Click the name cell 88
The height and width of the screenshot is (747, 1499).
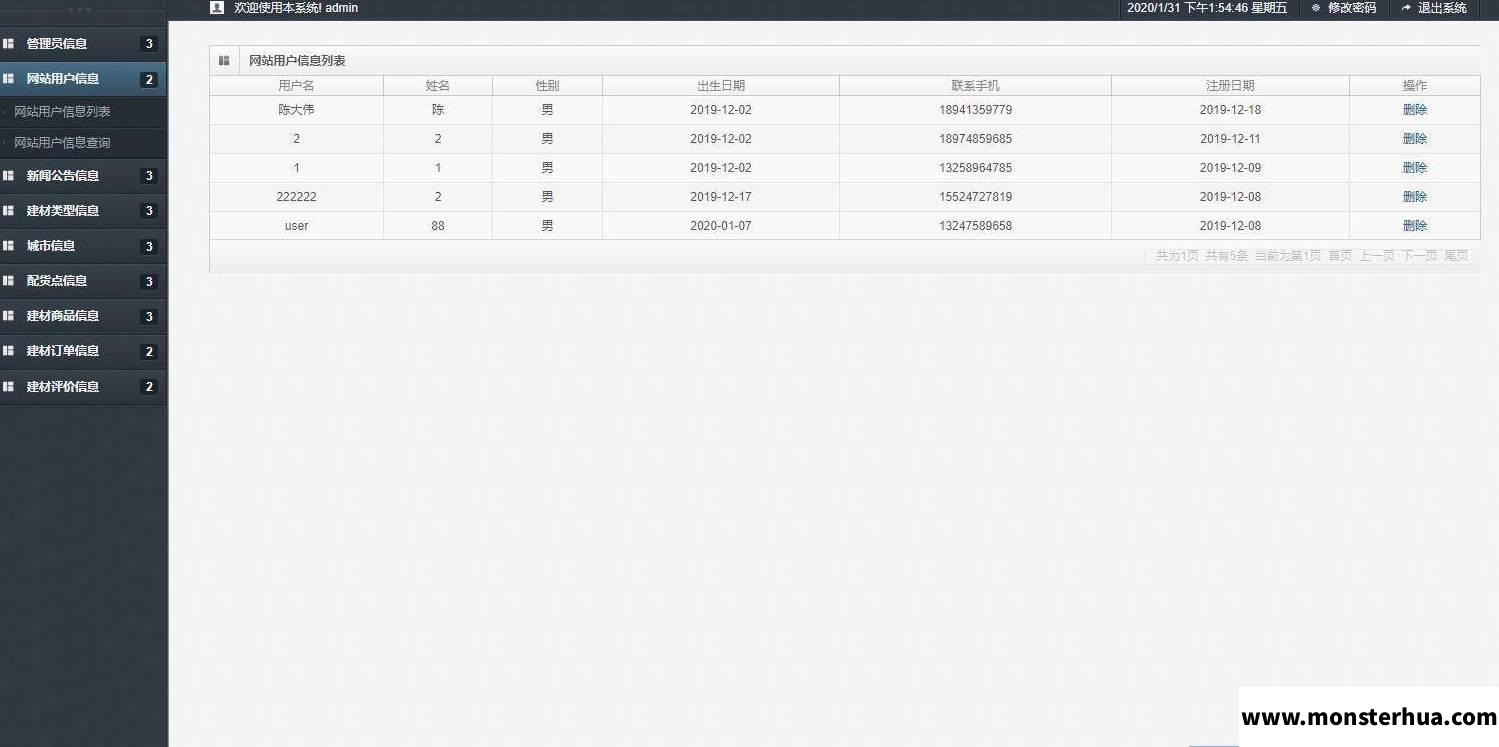438,226
